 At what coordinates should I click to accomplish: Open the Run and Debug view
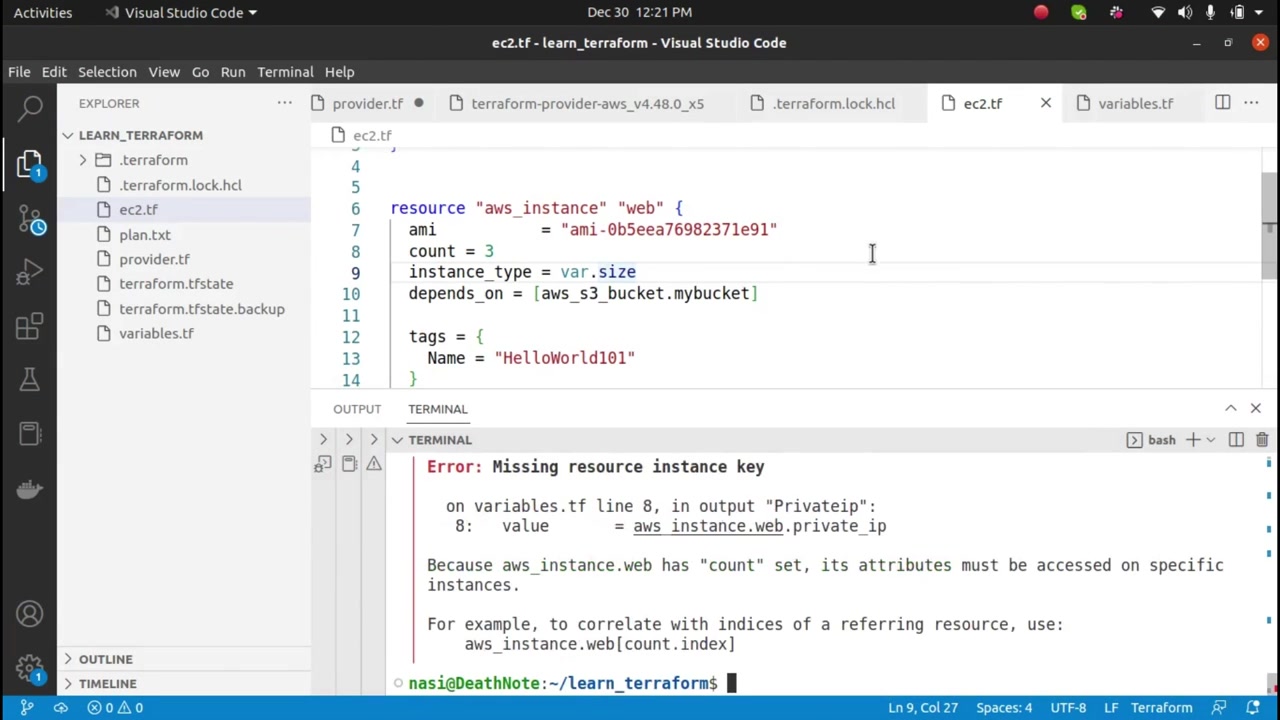(x=30, y=272)
